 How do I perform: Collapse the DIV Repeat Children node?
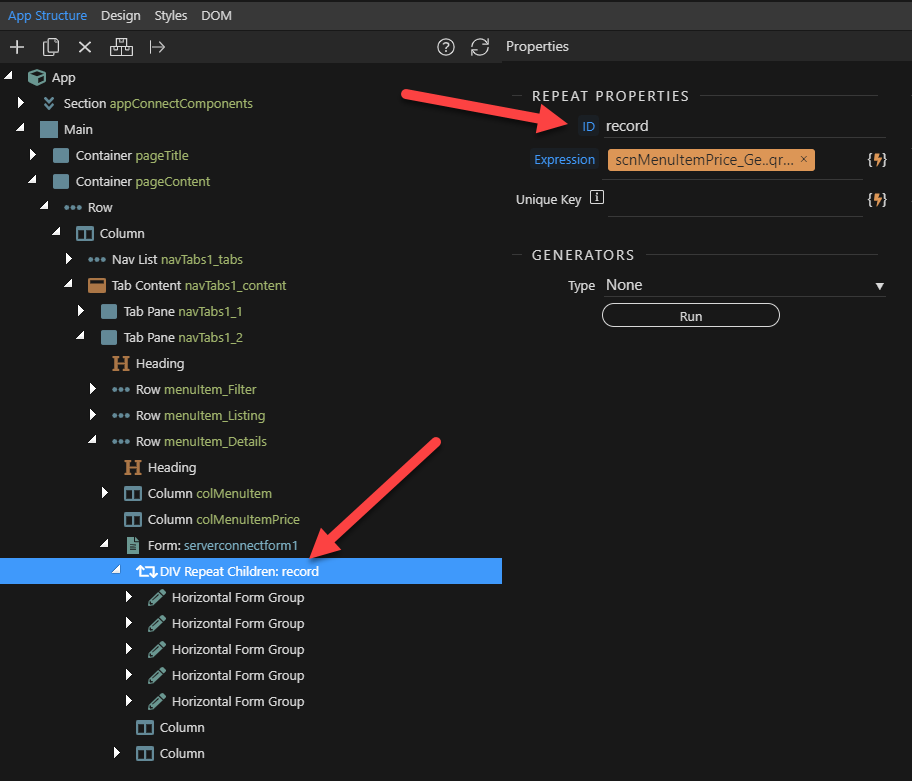coord(117,571)
